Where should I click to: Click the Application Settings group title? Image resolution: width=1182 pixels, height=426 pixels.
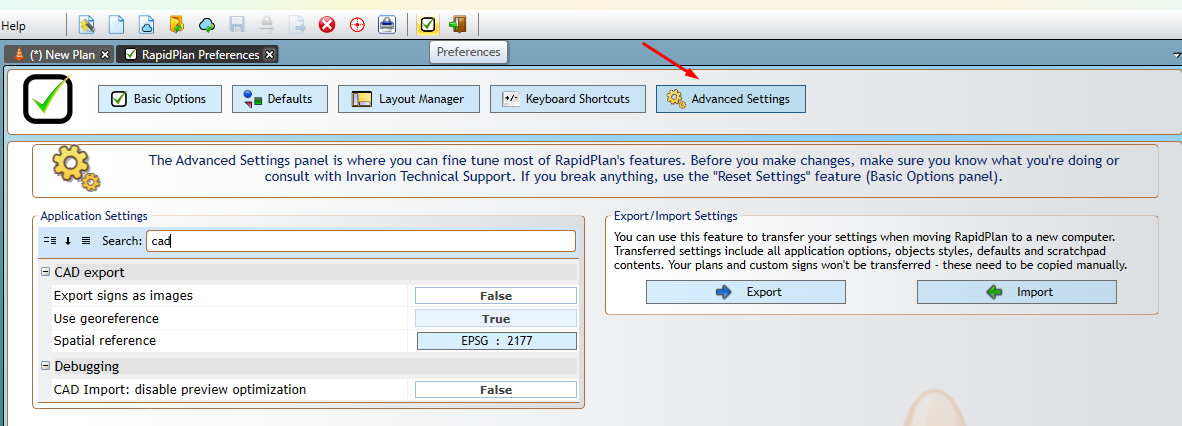[94, 216]
